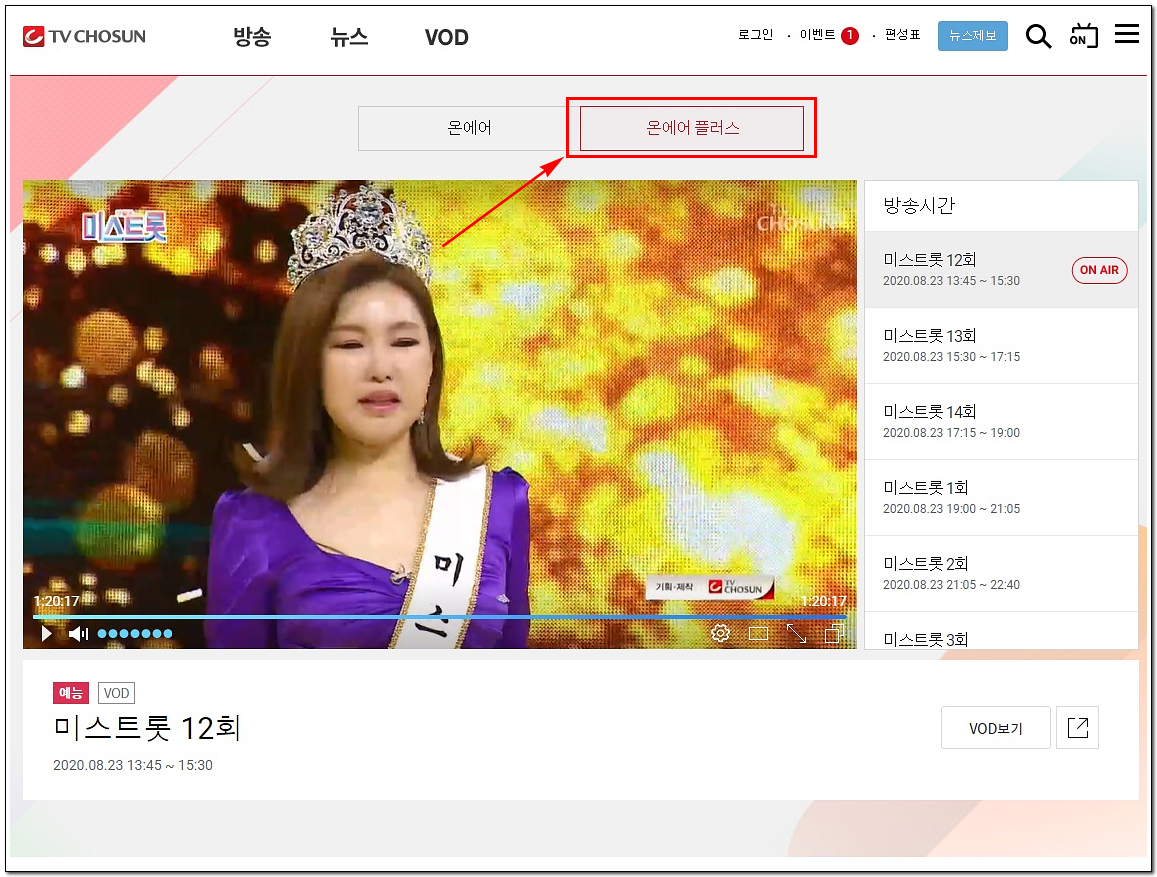Image resolution: width=1157 pixels, height=877 pixels.
Task: Click the ON AIR badge
Action: [x=1099, y=270]
